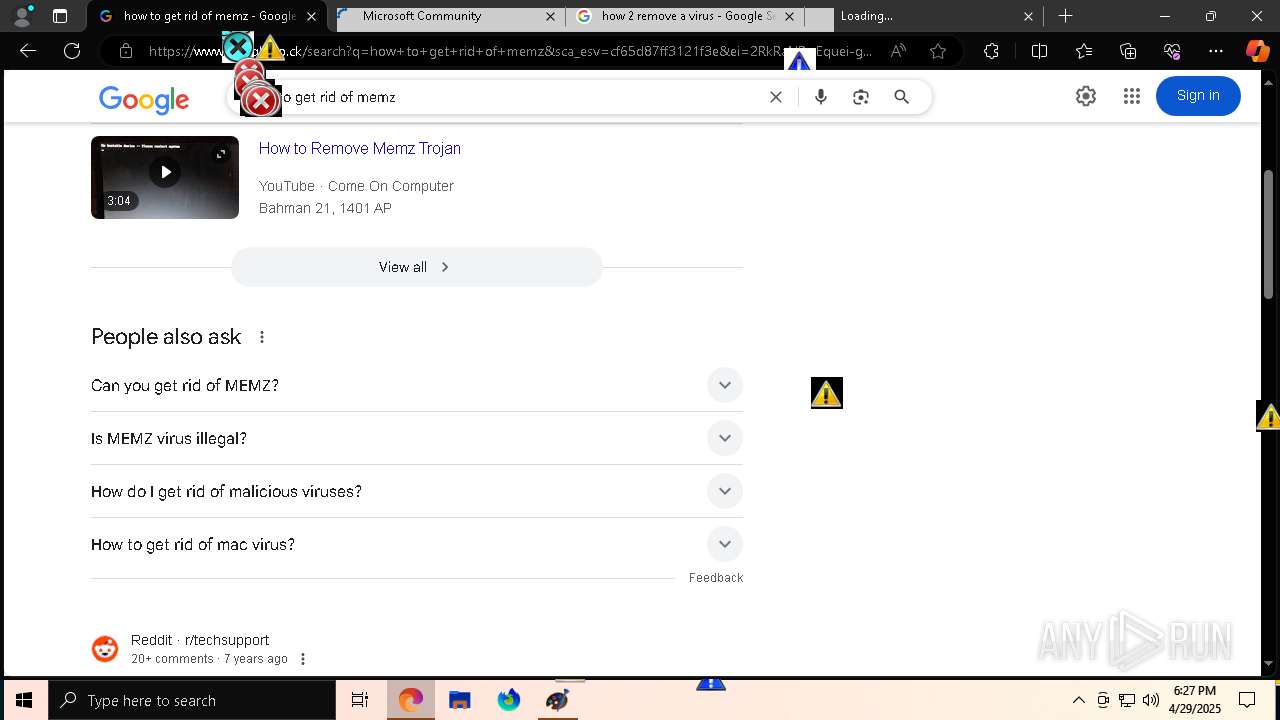Click the magnifier search button

[x=902, y=97]
